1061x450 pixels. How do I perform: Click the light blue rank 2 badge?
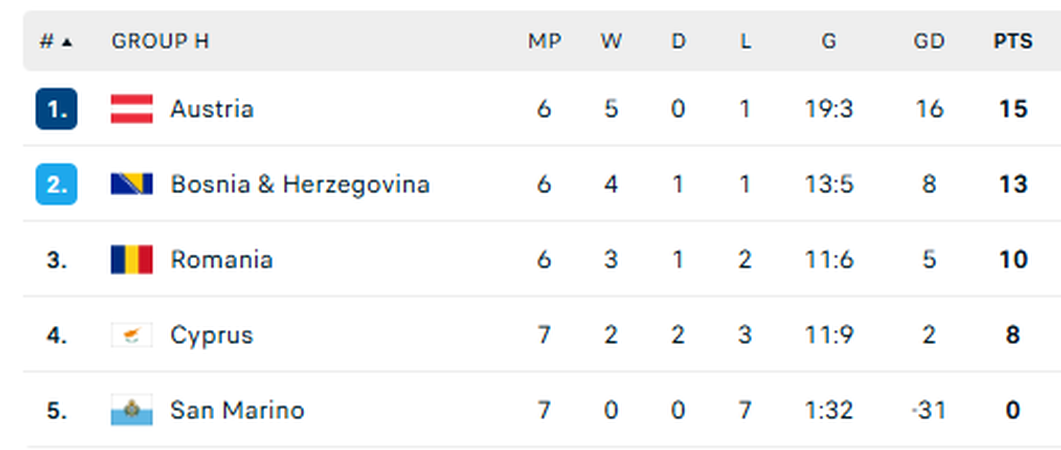point(56,184)
